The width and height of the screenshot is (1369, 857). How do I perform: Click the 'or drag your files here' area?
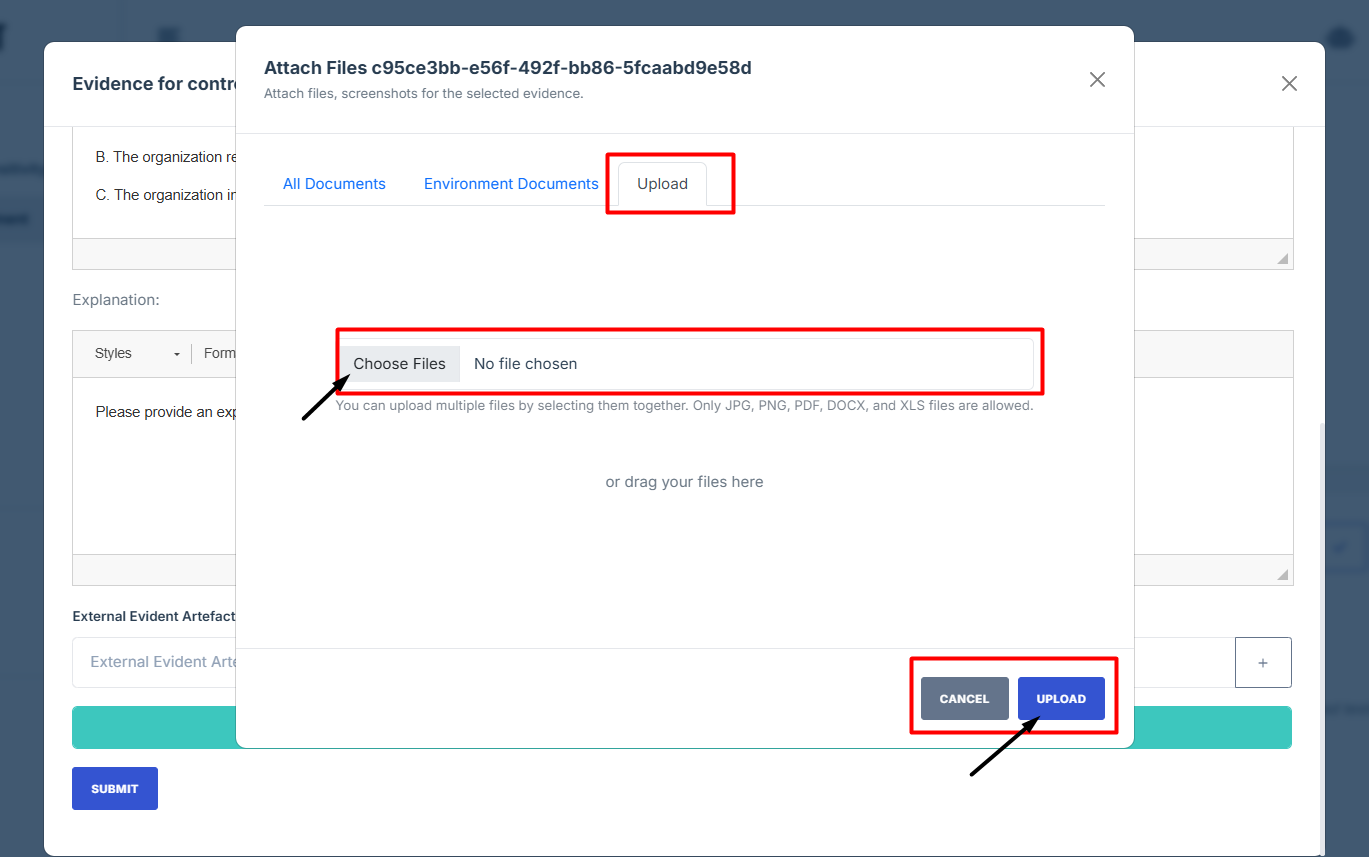point(684,482)
